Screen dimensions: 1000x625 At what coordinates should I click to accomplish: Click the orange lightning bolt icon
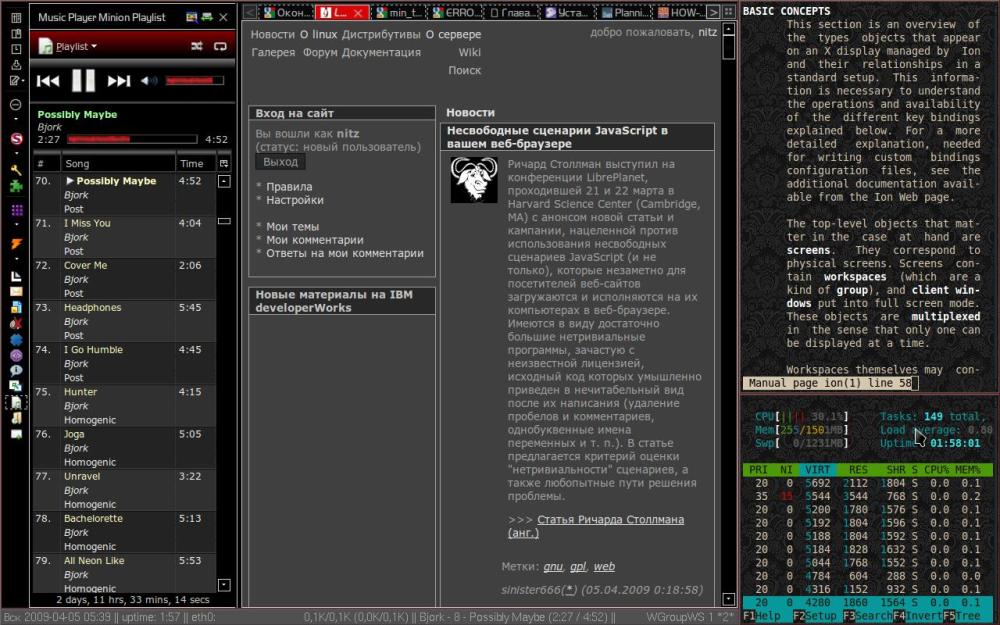(x=16, y=244)
